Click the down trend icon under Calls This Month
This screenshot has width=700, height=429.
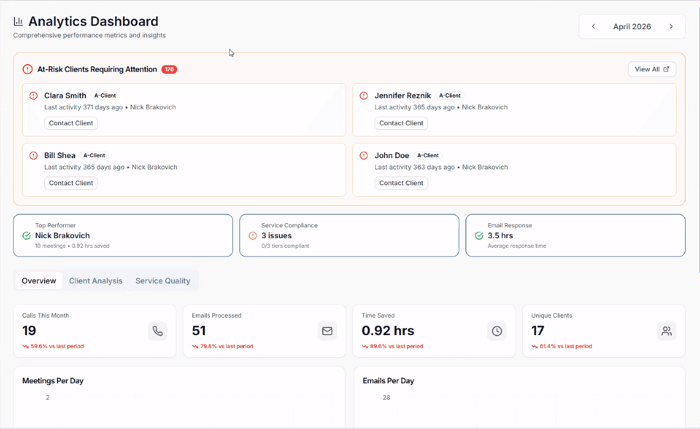(x=25, y=346)
